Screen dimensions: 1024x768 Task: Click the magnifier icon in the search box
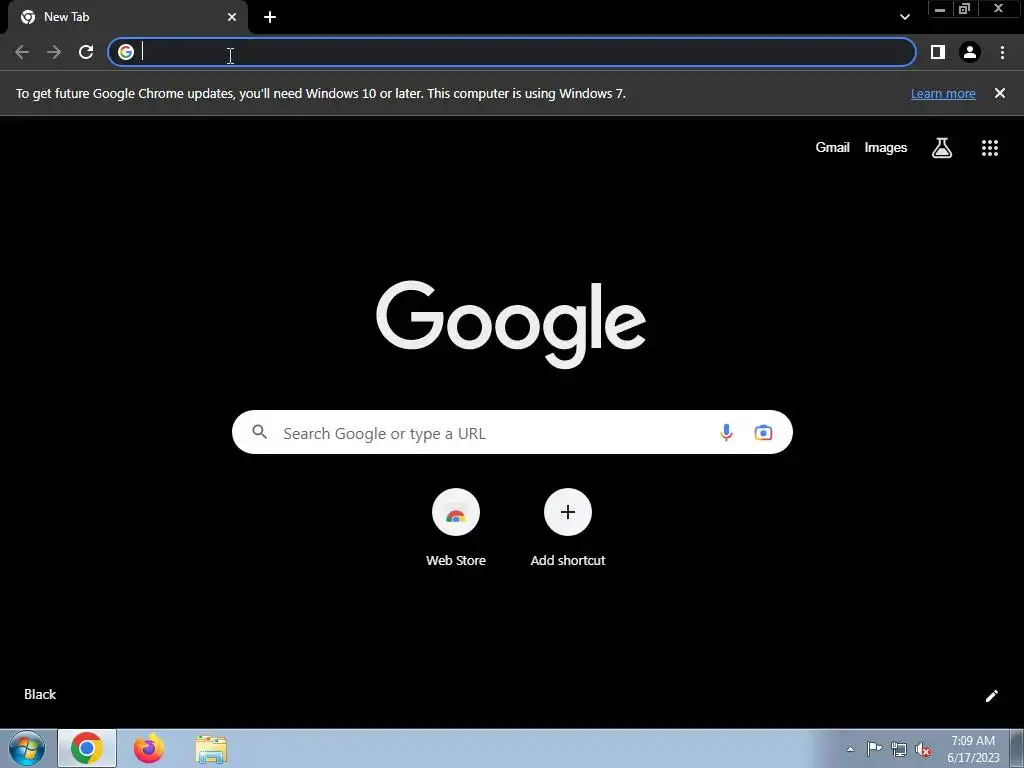(259, 432)
